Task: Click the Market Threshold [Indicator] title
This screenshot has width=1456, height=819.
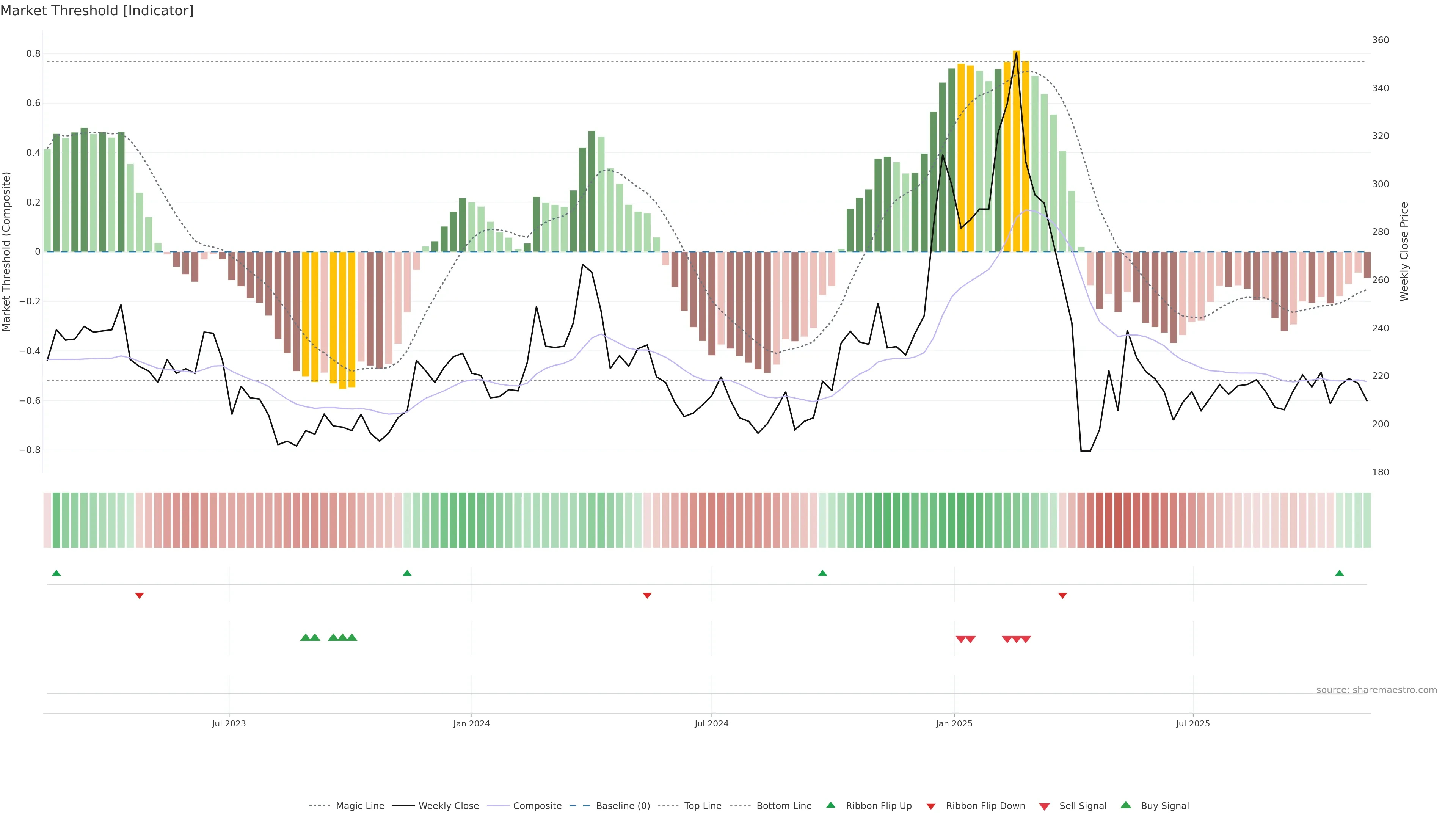Action: (x=97, y=11)
